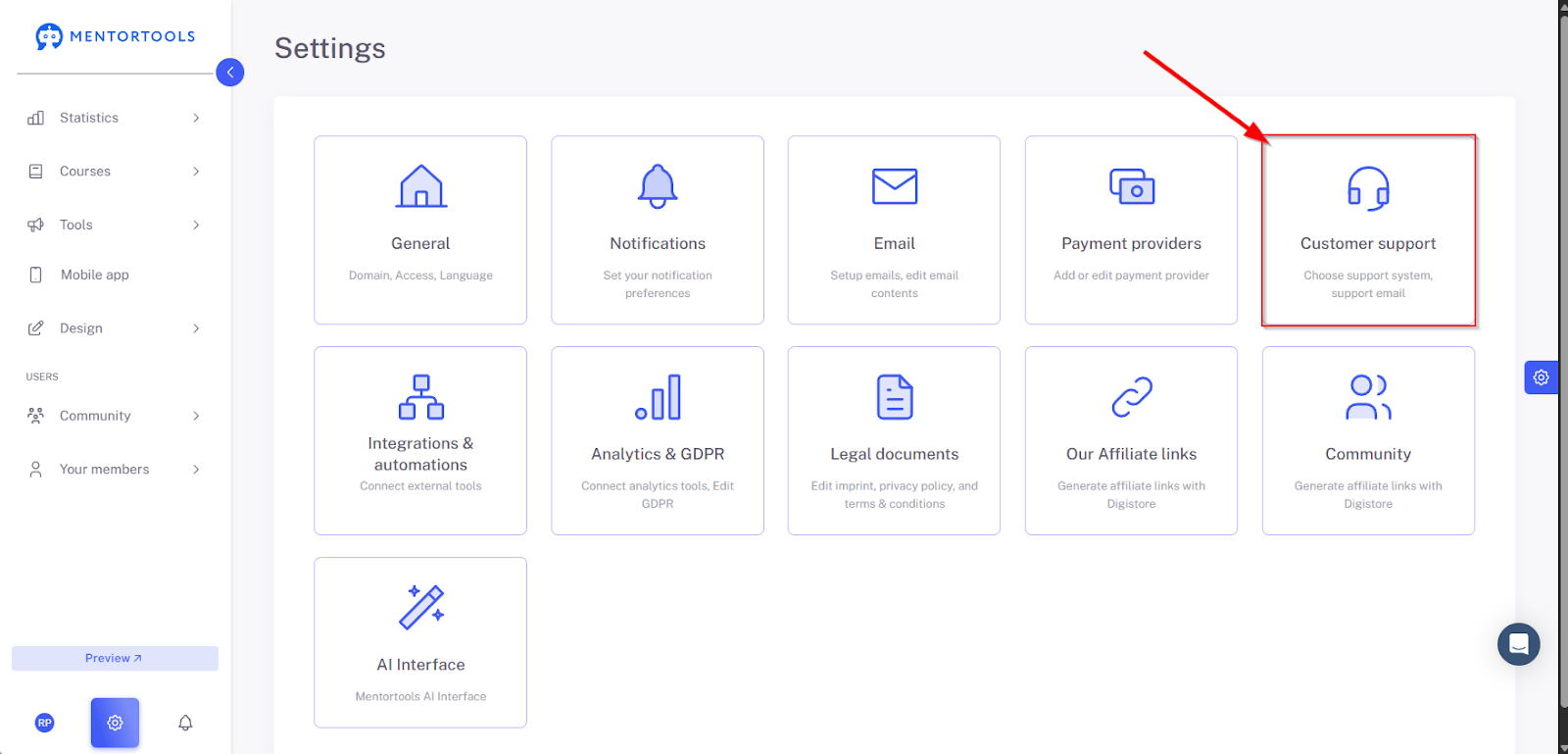Click the Customer support headset icon
Viewport: 1568px width, 754px height.
(1368, 188)
